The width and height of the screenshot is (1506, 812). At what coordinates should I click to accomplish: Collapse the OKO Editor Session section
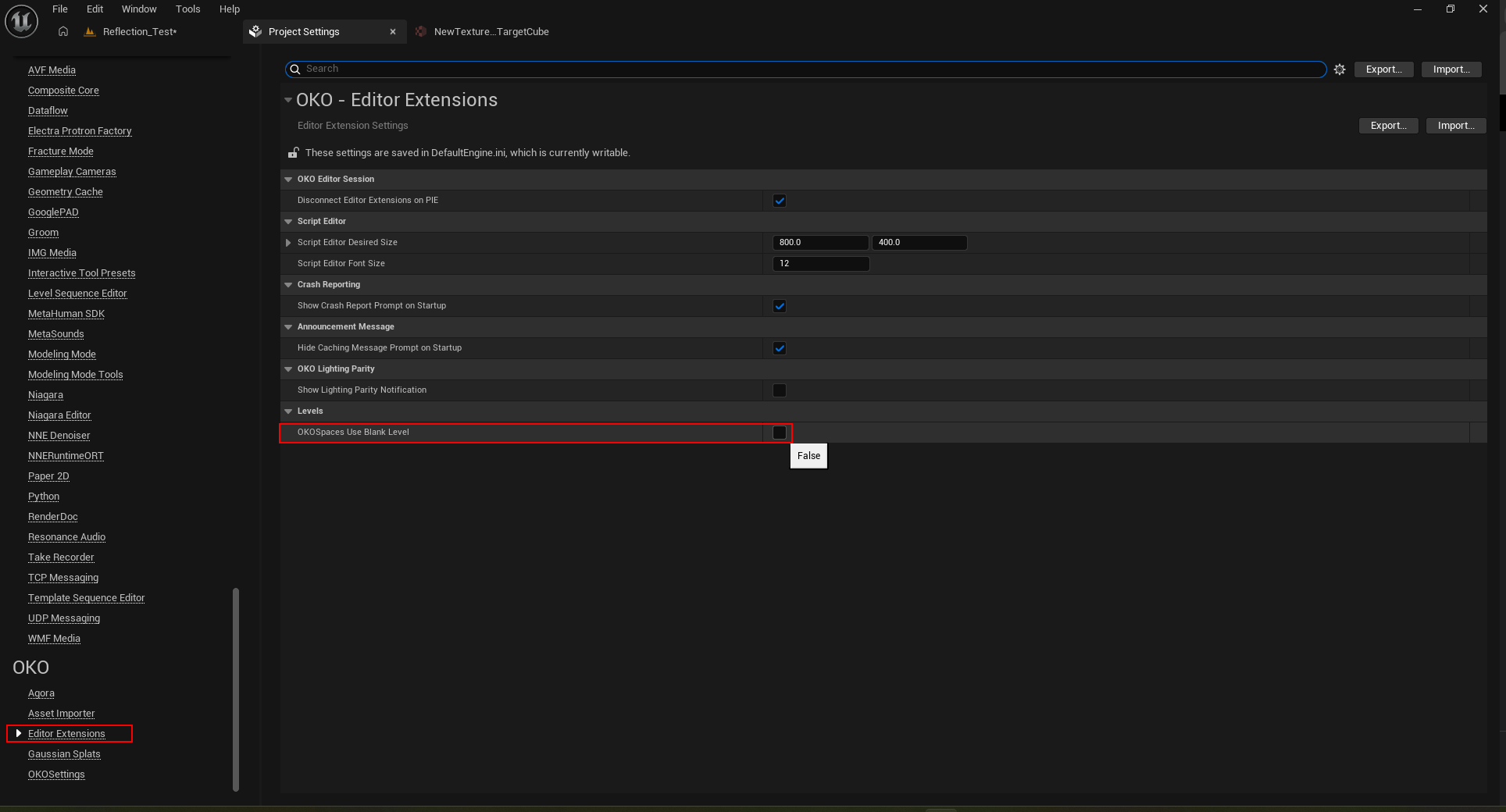click(288, 180)
